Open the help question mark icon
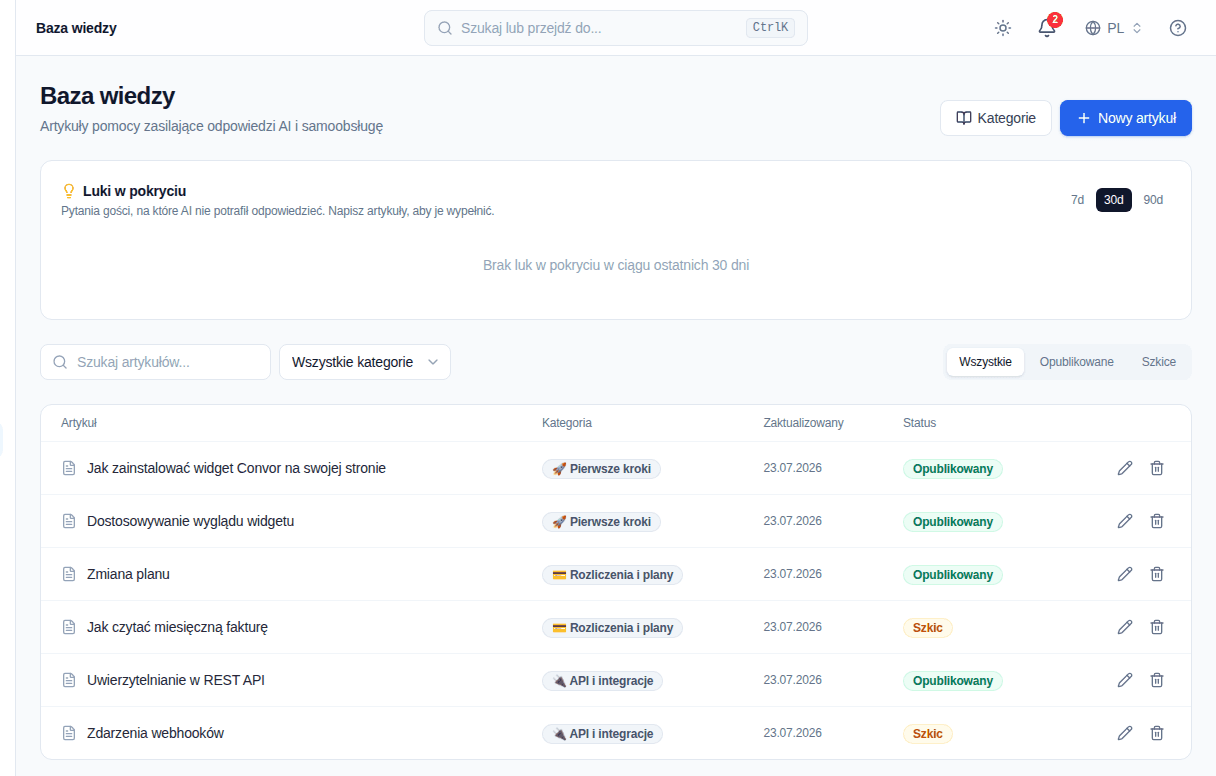 tap(1178, 28)
